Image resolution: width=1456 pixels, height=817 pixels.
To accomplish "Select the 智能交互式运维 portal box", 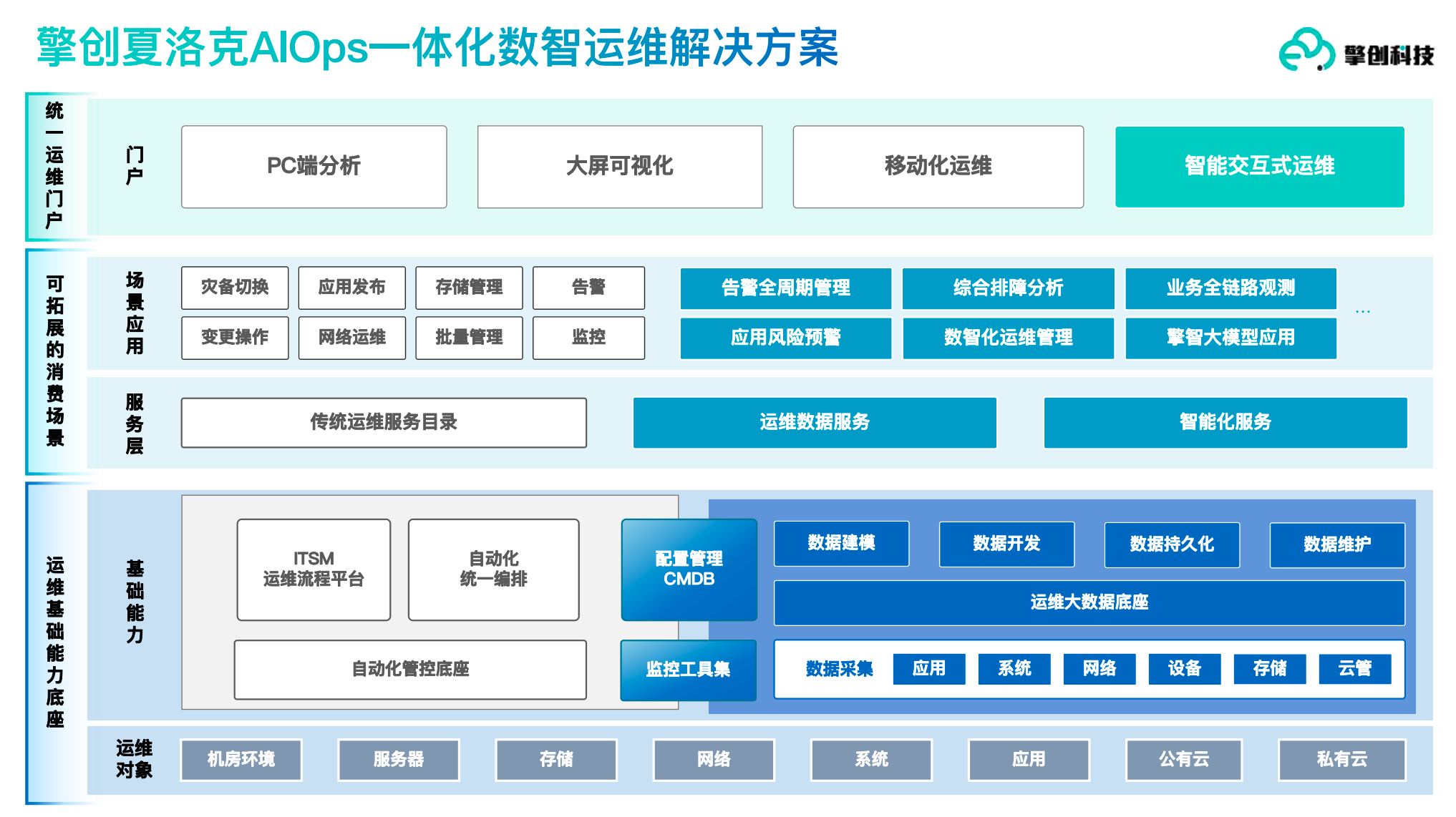I will pos(1259,167).
